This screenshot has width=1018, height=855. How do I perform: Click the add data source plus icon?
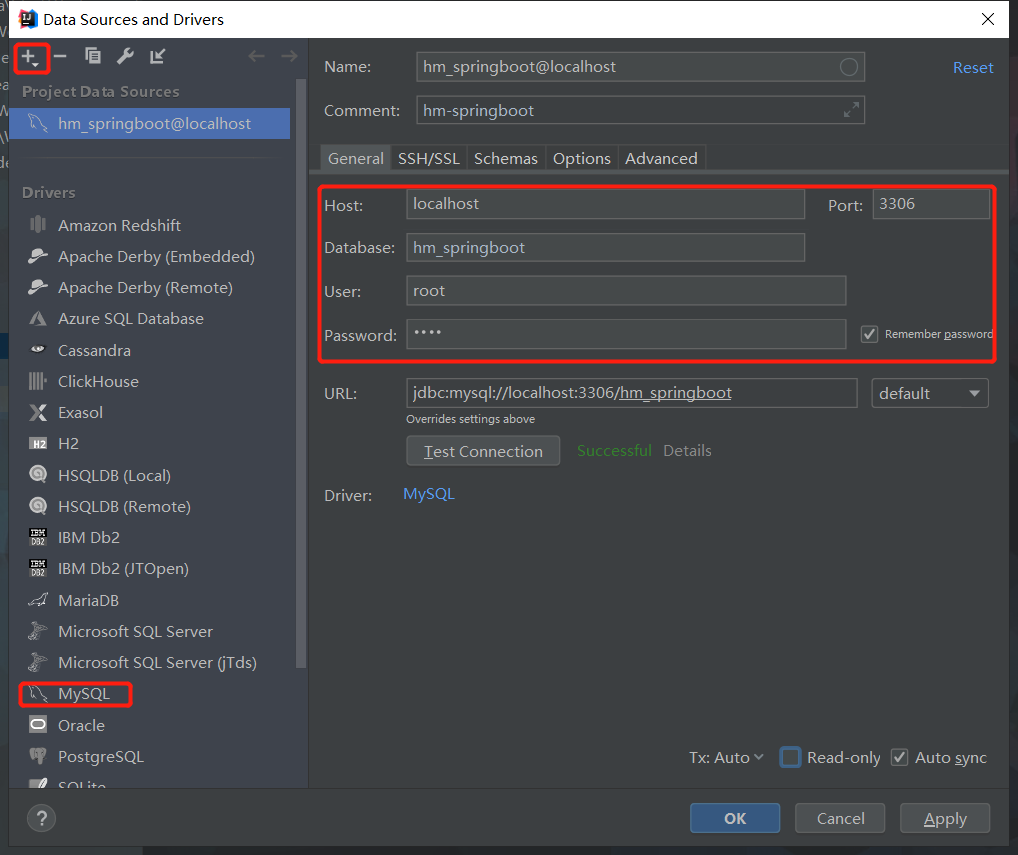[31, 58]
